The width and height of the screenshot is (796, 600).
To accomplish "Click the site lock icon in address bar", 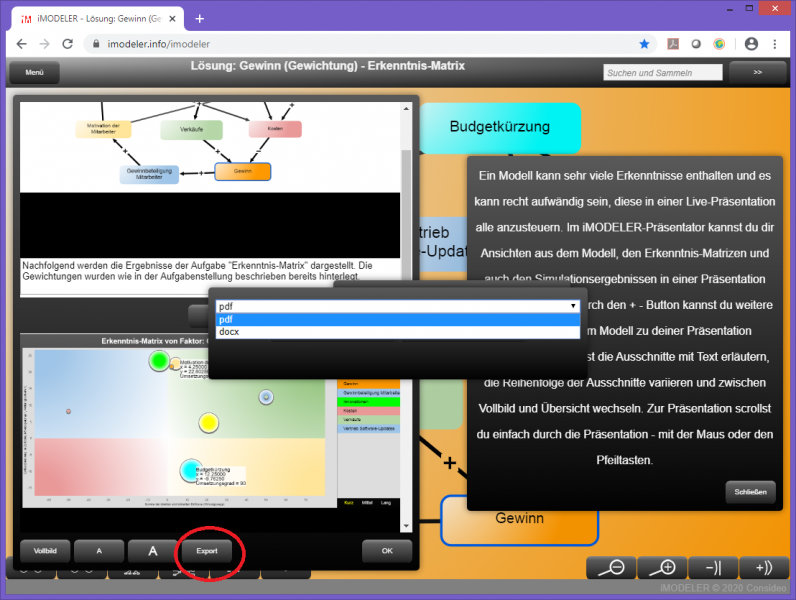I will 96,44.
